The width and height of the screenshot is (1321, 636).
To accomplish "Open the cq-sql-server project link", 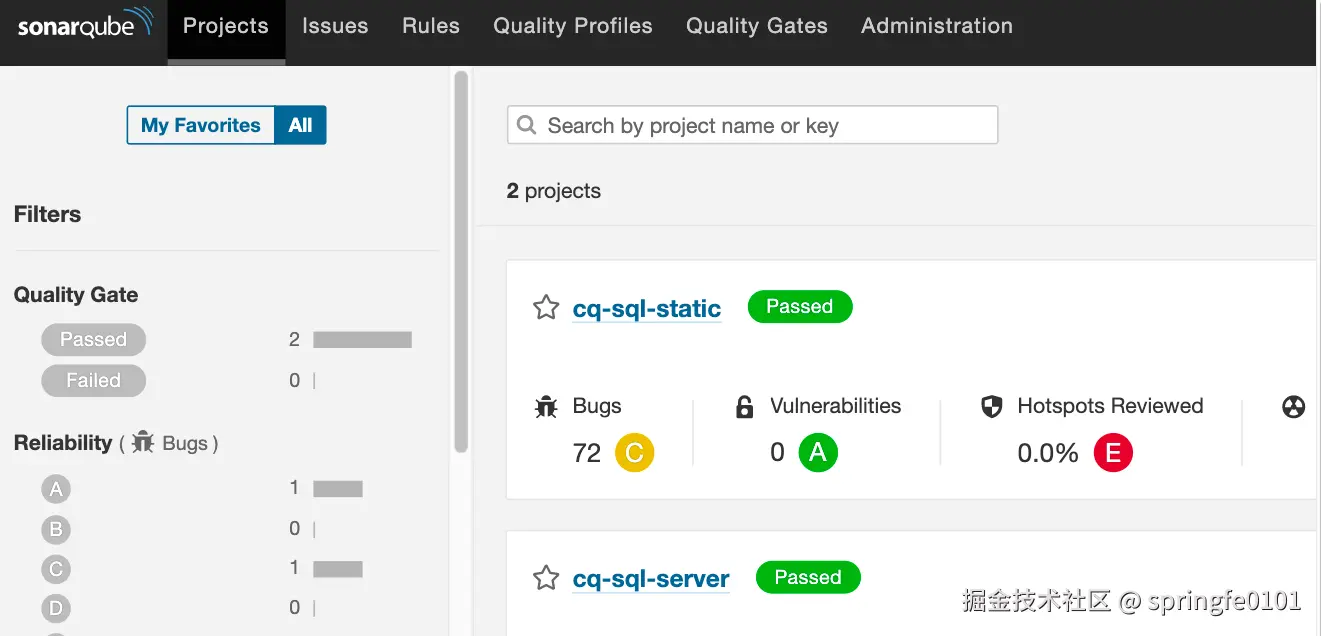I will [x=651, y=579].
